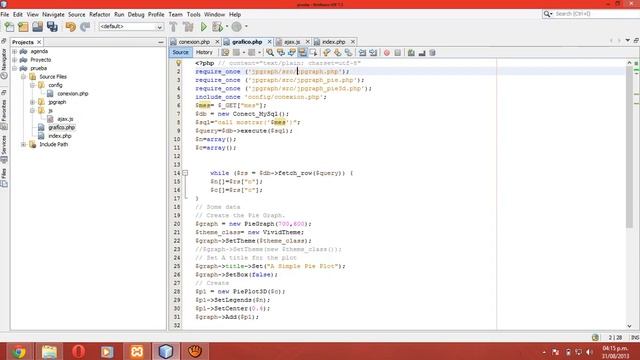Viewport: 640px width, 360px height.
Task: Click the Uncomment icon in editor toolbar
Action: (422, 53)
